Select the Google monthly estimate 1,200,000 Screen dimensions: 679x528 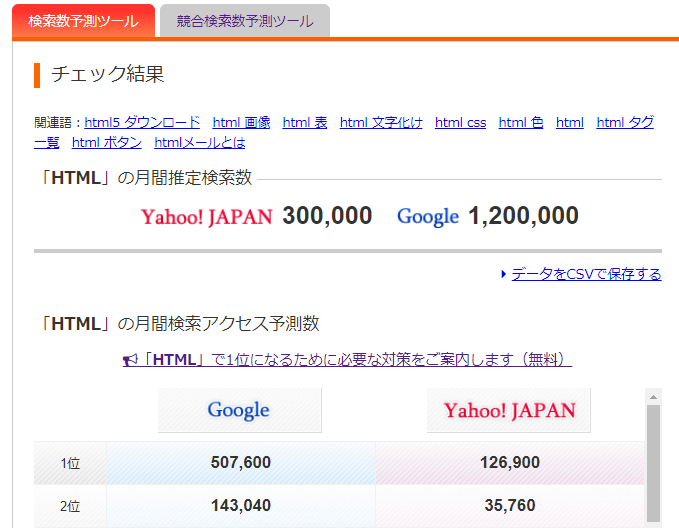click(x=524, y=216)
